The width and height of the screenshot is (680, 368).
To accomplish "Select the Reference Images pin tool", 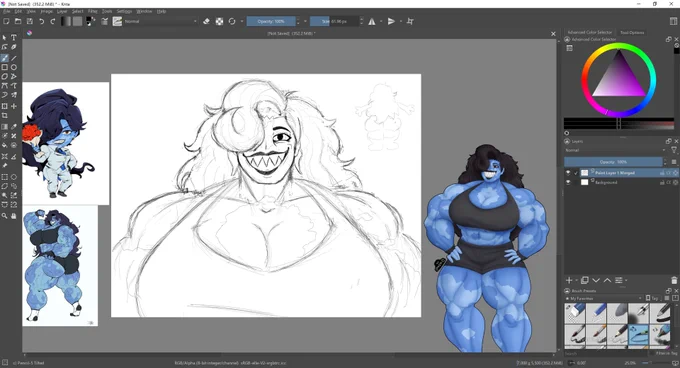I will pyautogui.click(x=4, y=166).
